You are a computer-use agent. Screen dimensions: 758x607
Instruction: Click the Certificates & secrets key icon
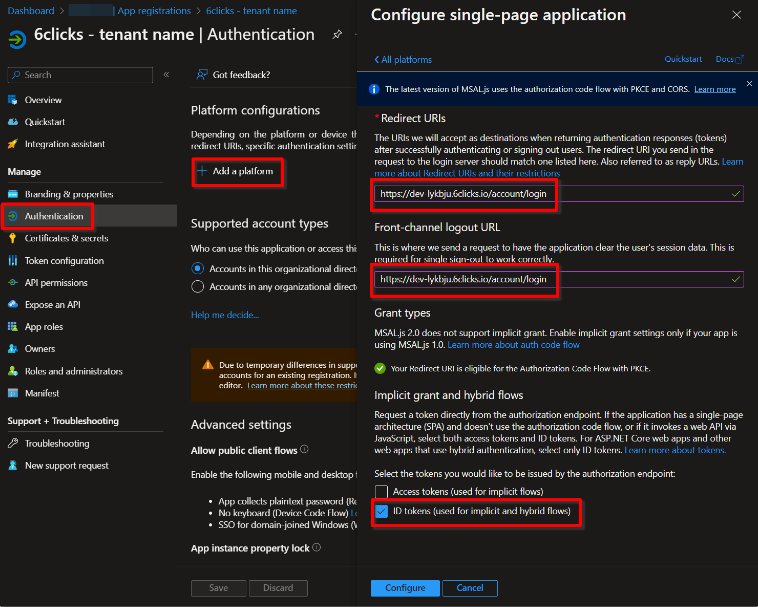tap(13, 238)
